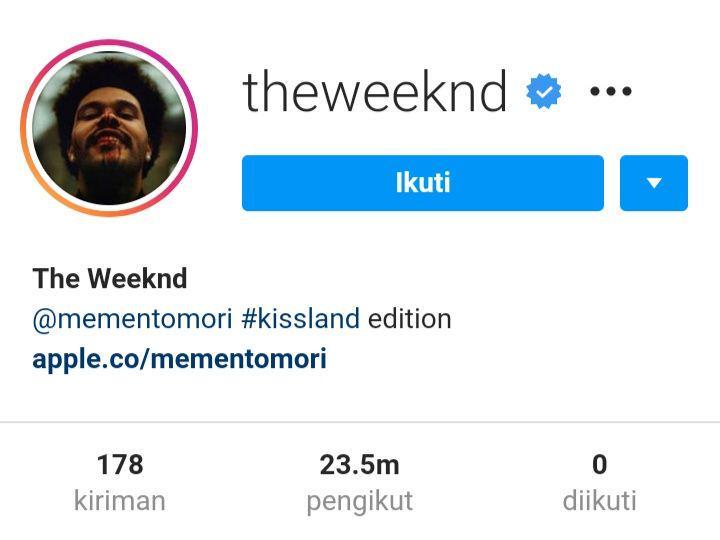
Task: Click the word edition in bio
Action: pos(410,319)
